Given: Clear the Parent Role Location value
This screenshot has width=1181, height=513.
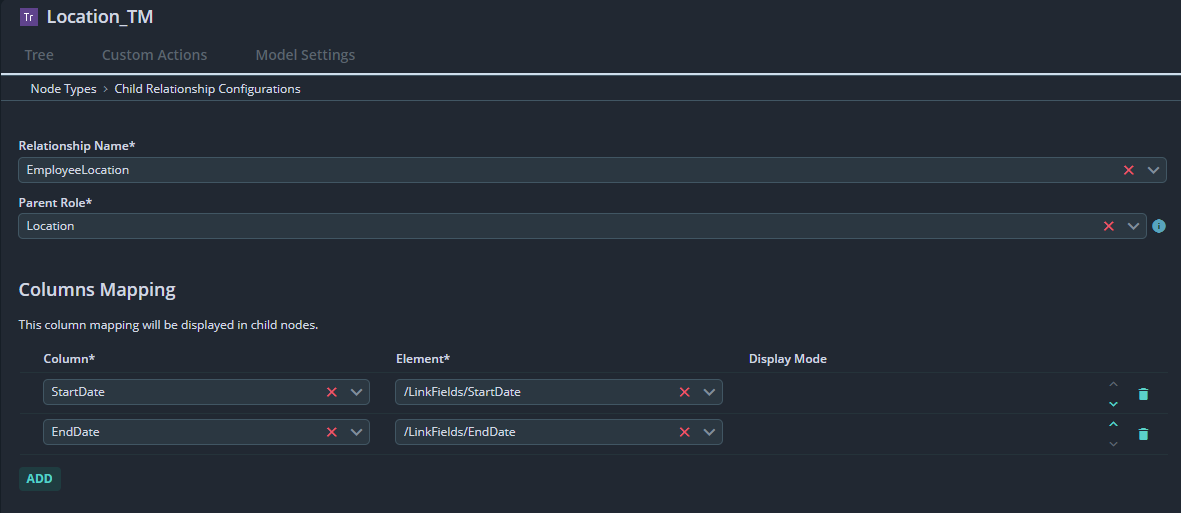Looking at the screenshot, I should [x=1109, y=226].
